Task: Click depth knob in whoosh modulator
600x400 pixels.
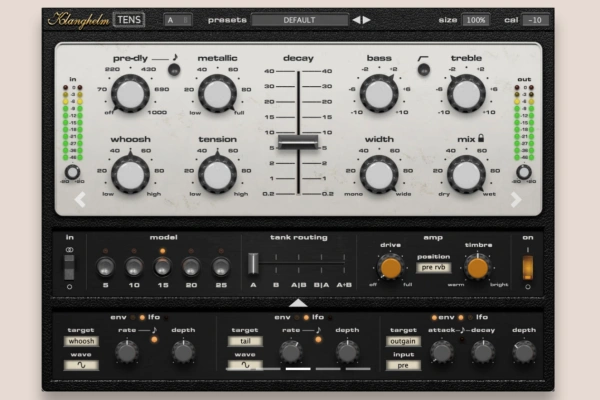Action: tap(183, 352)
